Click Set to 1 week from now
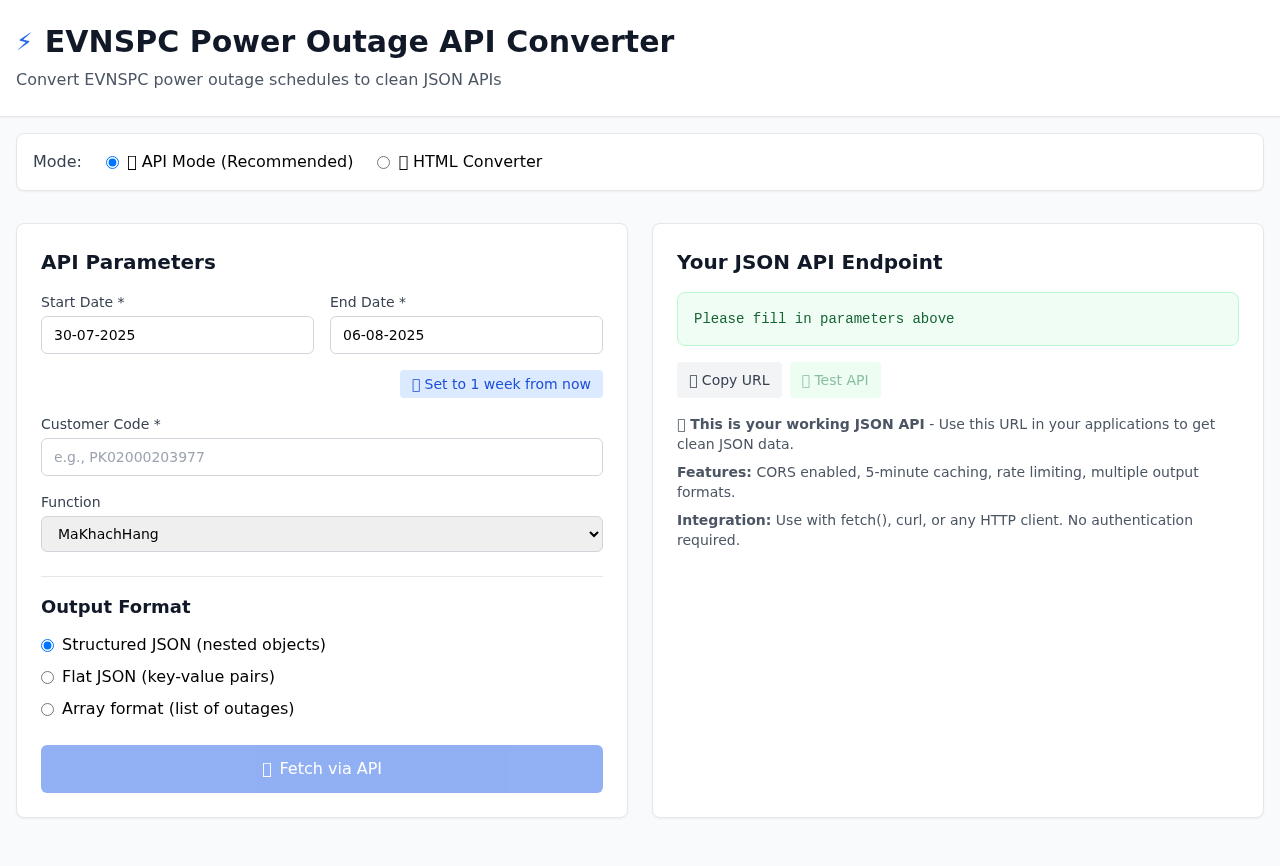This screenshot has height=866, width=1280. pos(501,384)
